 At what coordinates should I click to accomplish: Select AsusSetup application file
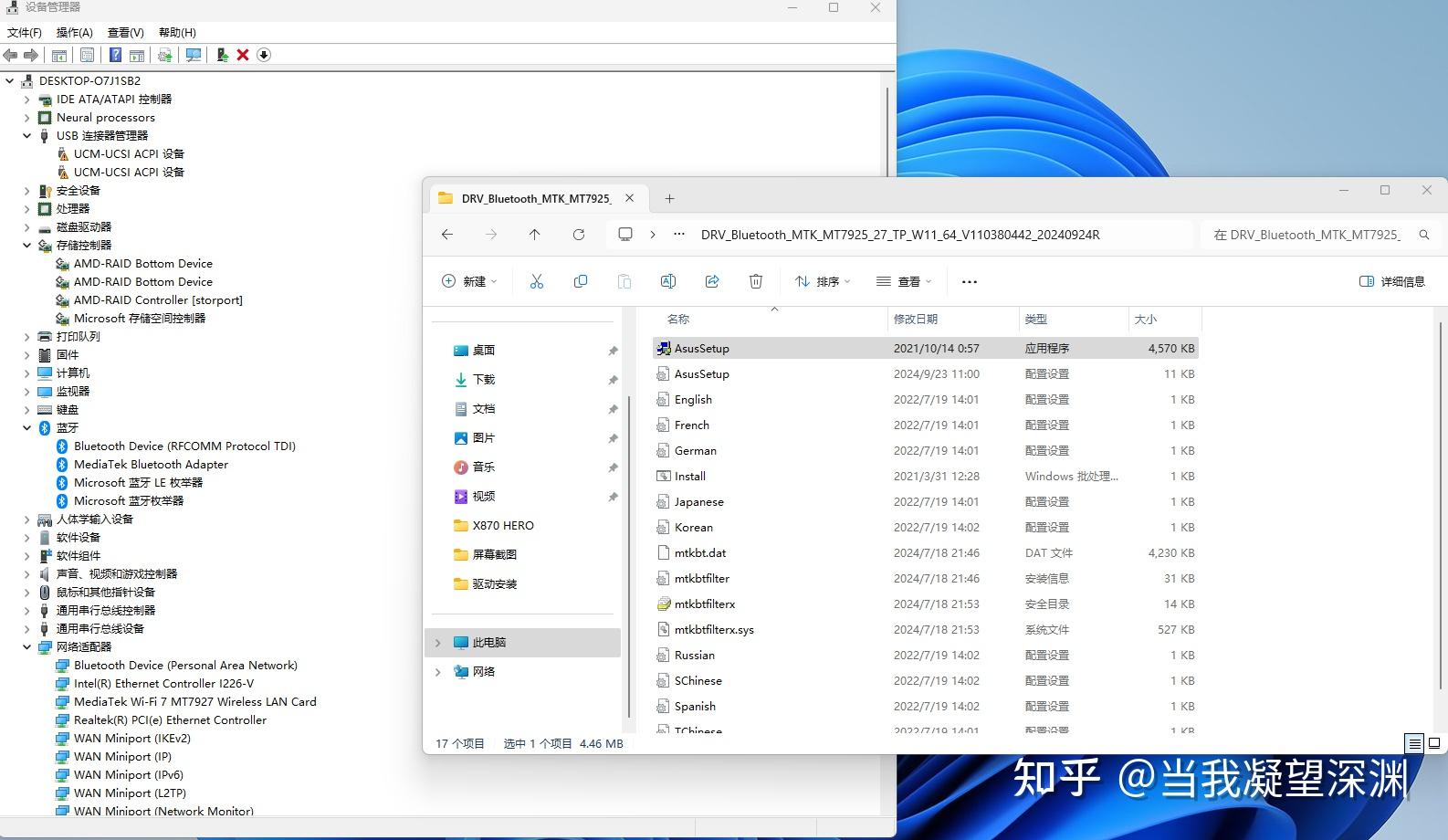coord(925,348)
